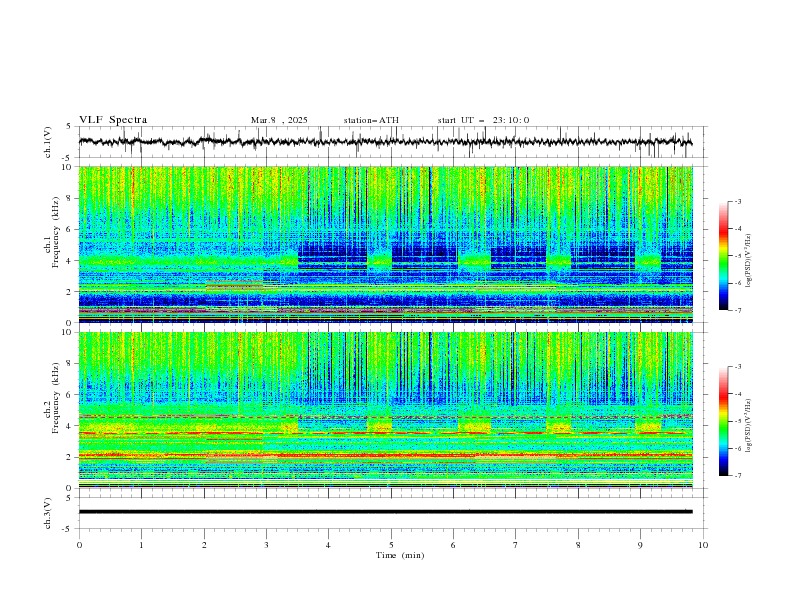Click the time axis tick label 7
This screenshot has height=612, width=792.
point(516,545)
